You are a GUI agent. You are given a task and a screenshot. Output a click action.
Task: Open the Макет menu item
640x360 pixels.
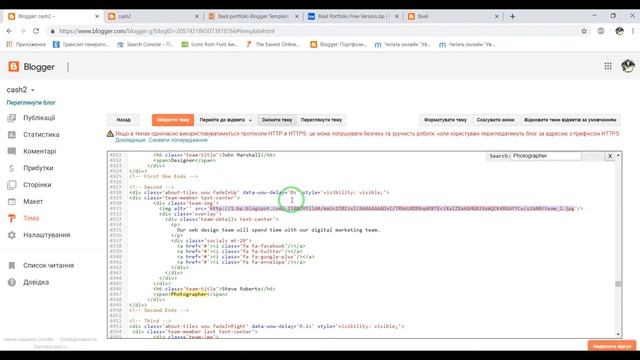pyautogui.click(x=33, y=201)
